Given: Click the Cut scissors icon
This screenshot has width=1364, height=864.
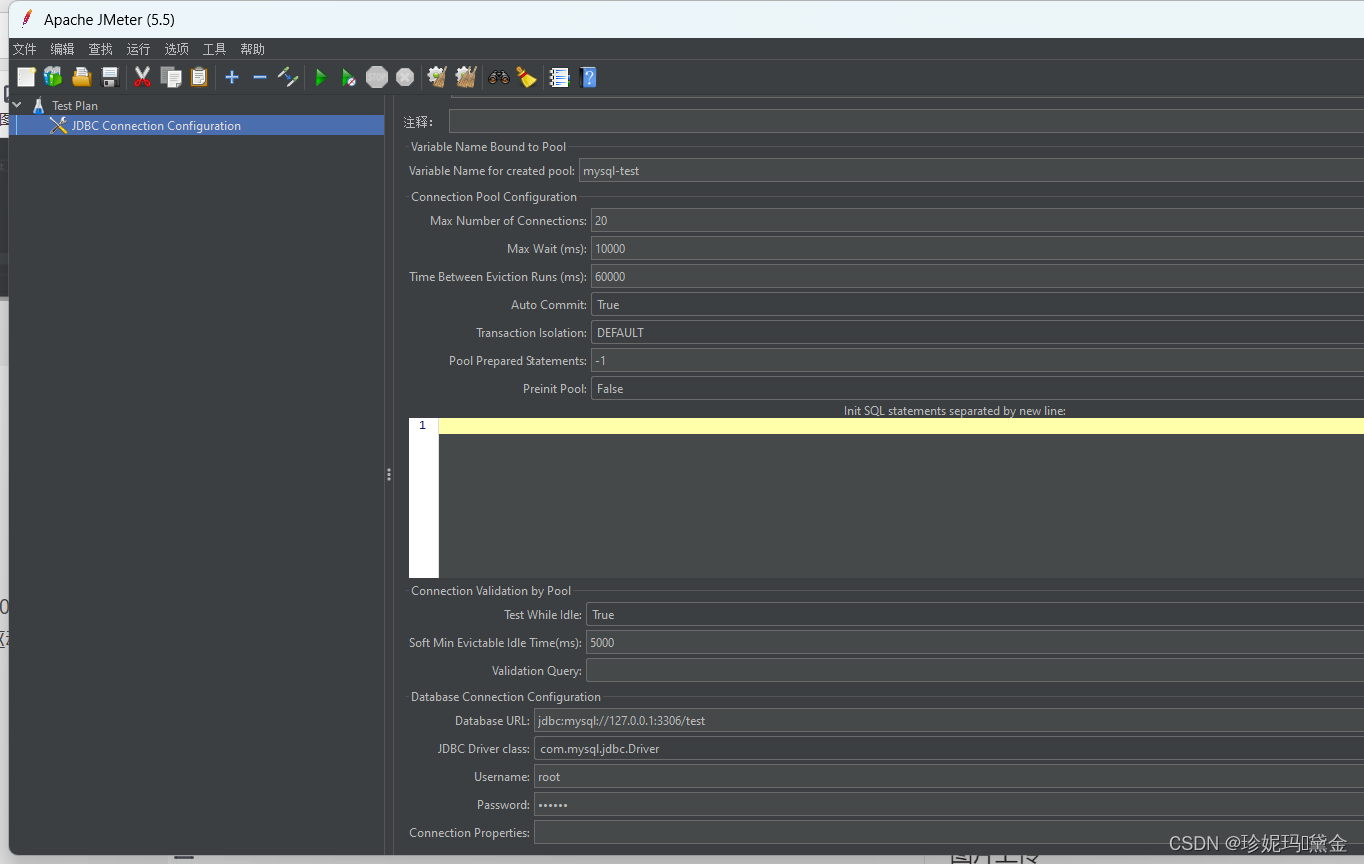Looking at the screenshot, I should pyautogui.click(x=143, y=77).
